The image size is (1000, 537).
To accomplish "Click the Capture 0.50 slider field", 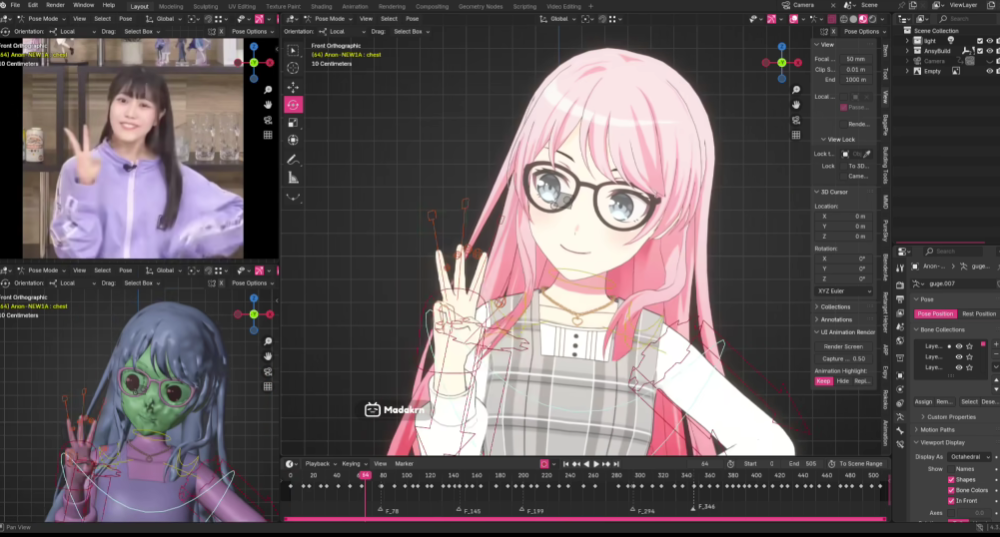I will pos(843,358).
